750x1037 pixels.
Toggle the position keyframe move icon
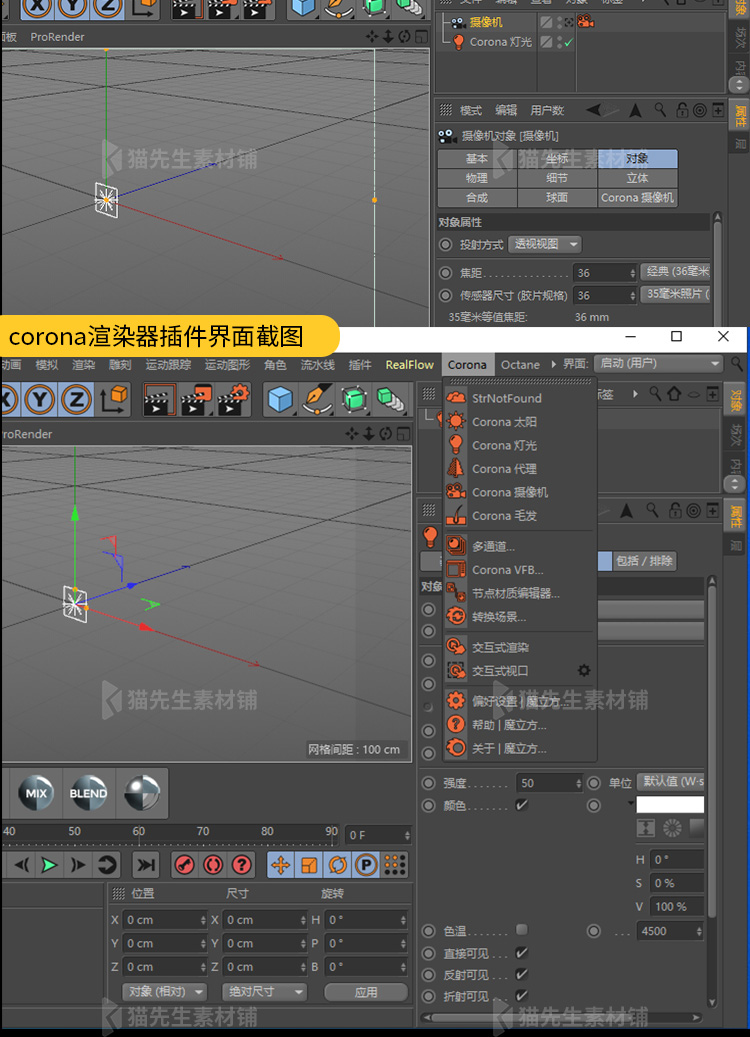coord(280,864)
